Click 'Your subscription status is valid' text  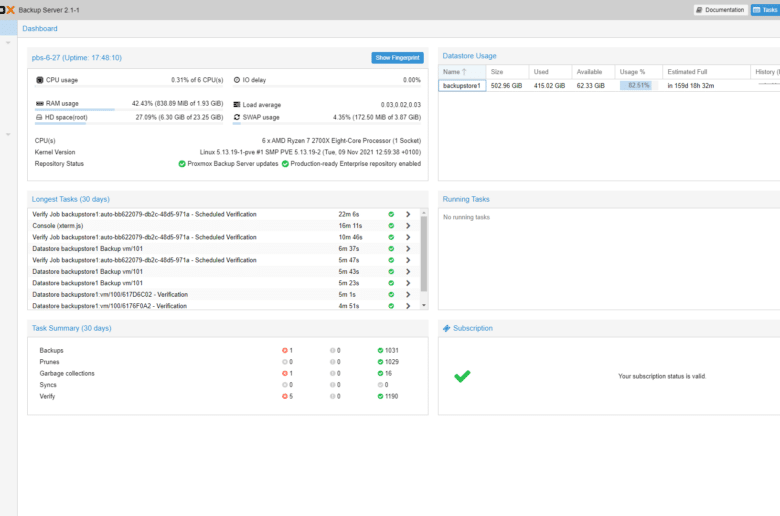662,376
